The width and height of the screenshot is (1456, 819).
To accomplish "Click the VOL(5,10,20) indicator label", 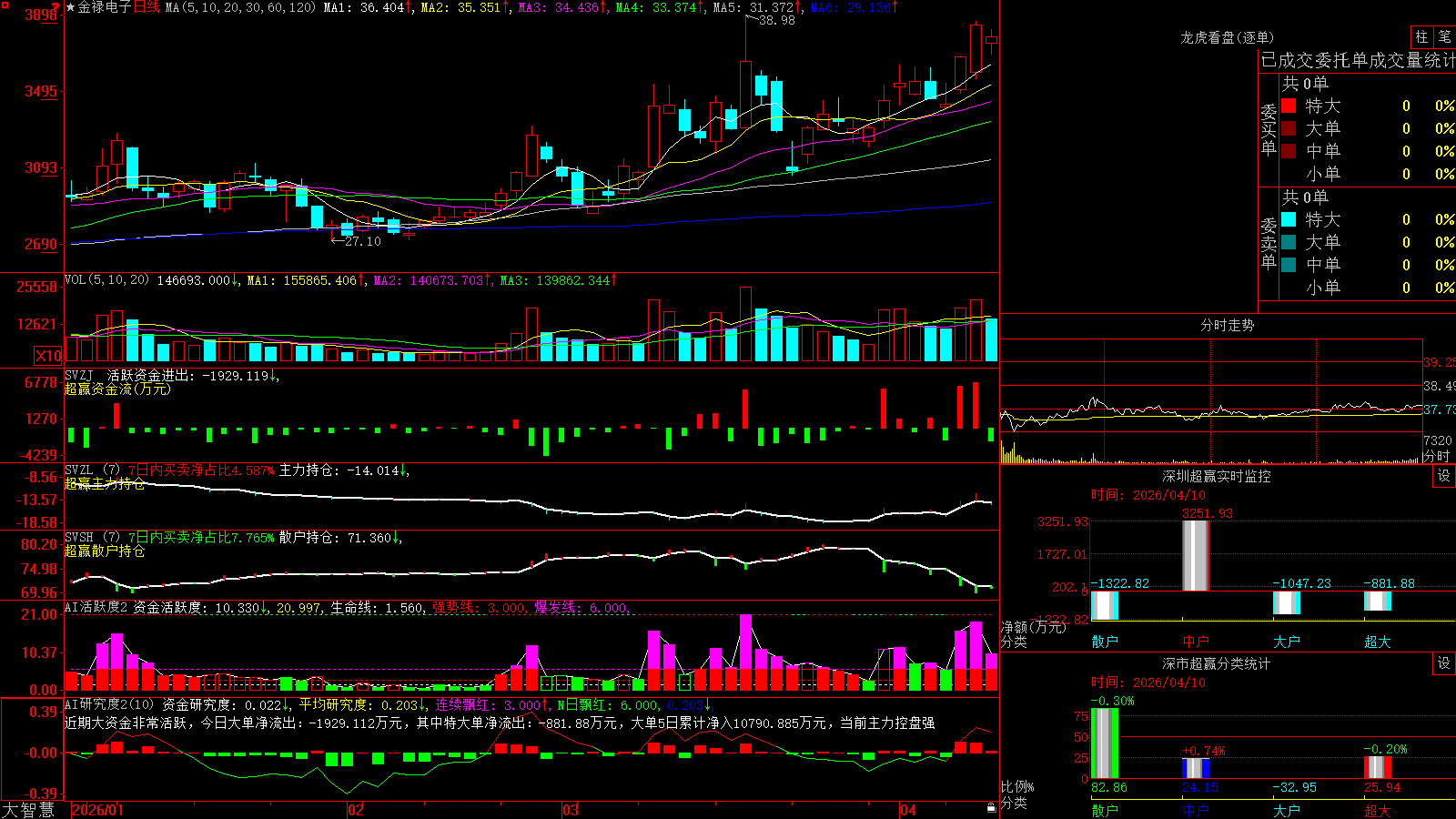I will [x=106, y=279].
